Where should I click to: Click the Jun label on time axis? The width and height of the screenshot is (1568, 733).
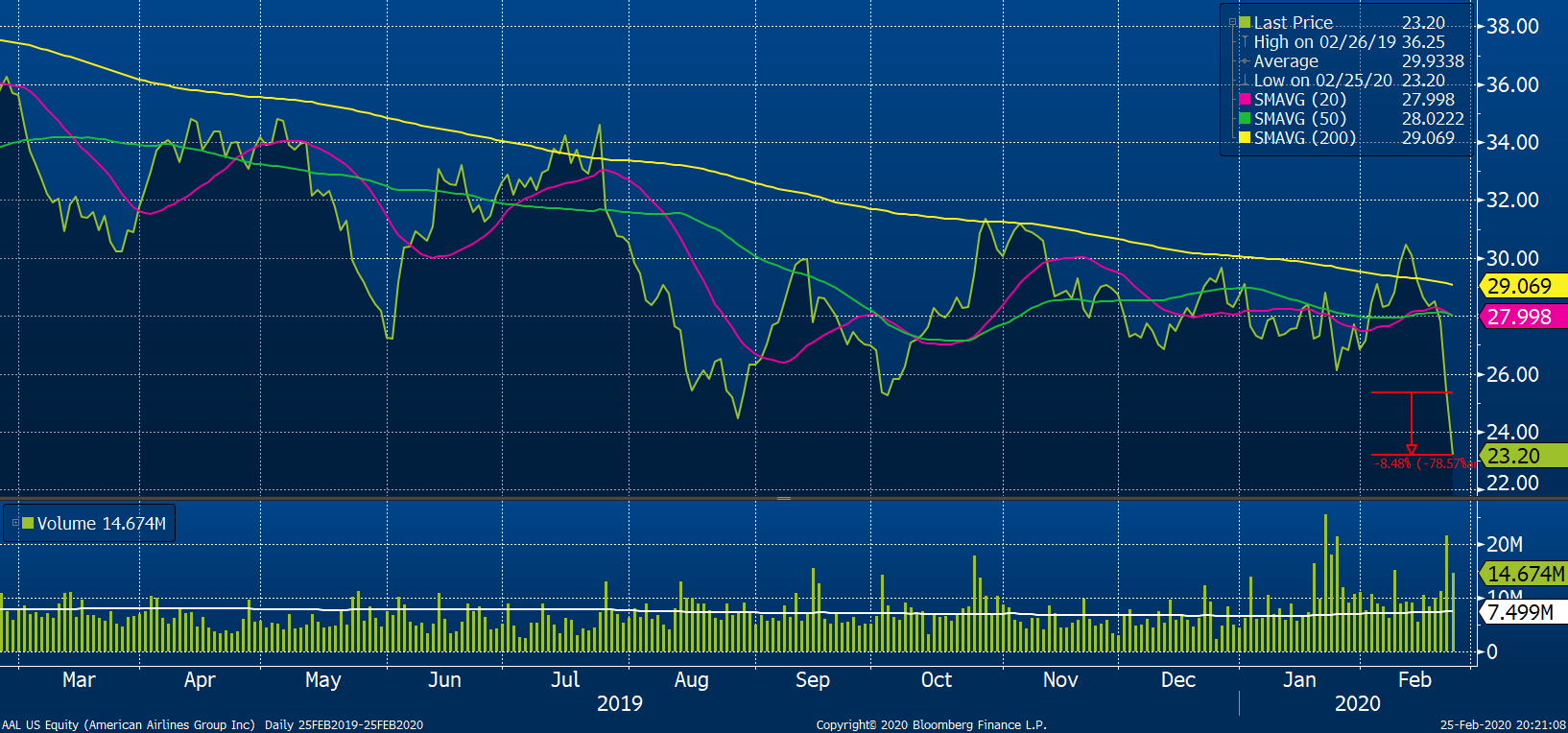pyautogui.click(x=444, y=679)
